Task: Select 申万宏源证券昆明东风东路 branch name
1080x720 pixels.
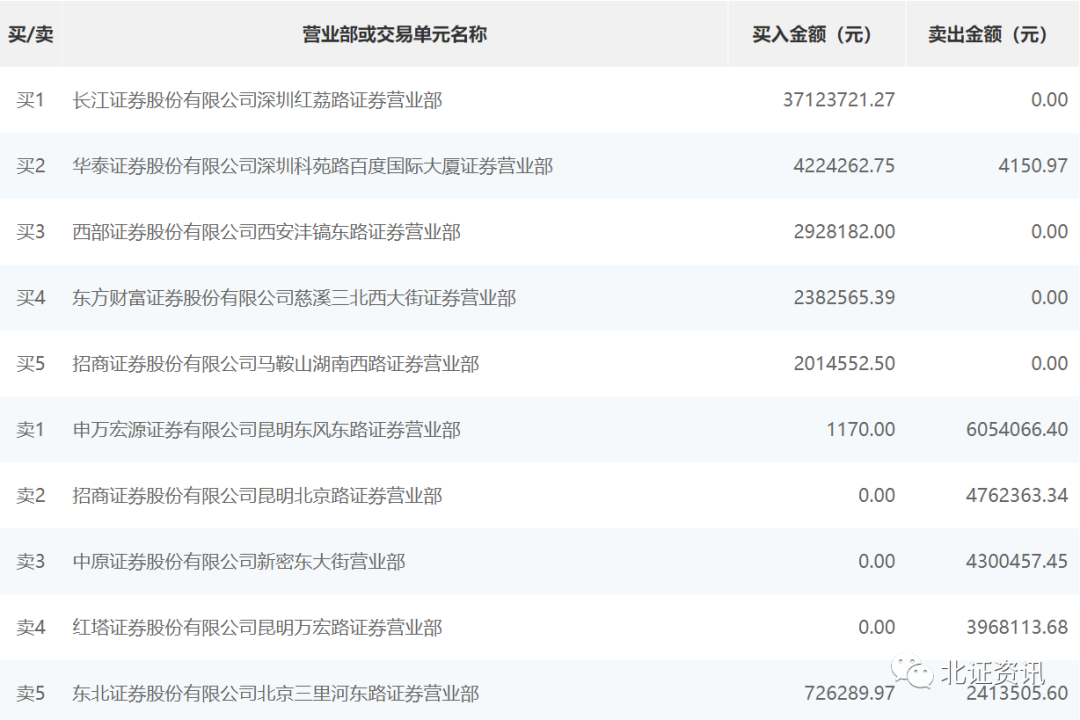Action: (x=267, y=430)
